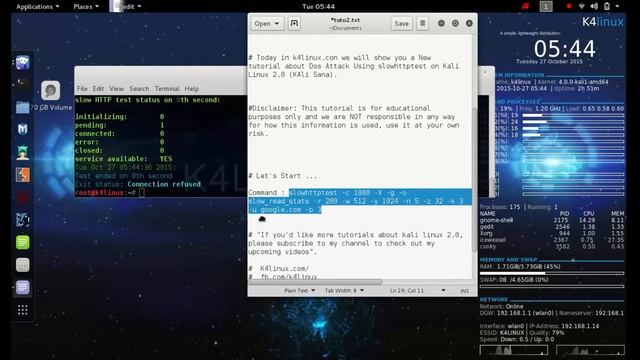Open Help menu in terminal window
Viewport: 640px width, 360px height.
(x=191, y=89)
